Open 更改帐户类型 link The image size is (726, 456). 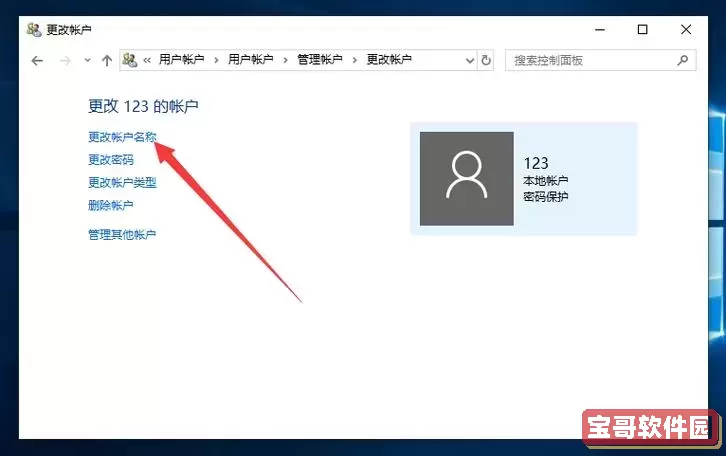pos(122,182)
